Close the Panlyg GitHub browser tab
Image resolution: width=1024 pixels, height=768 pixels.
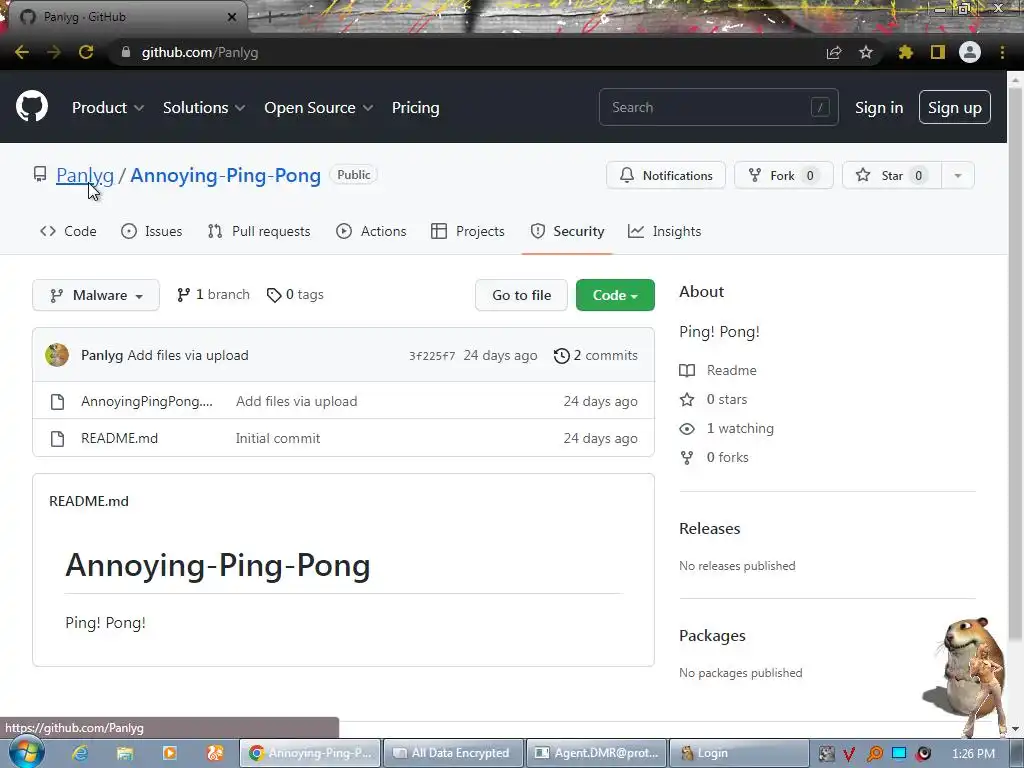(232, 17)
